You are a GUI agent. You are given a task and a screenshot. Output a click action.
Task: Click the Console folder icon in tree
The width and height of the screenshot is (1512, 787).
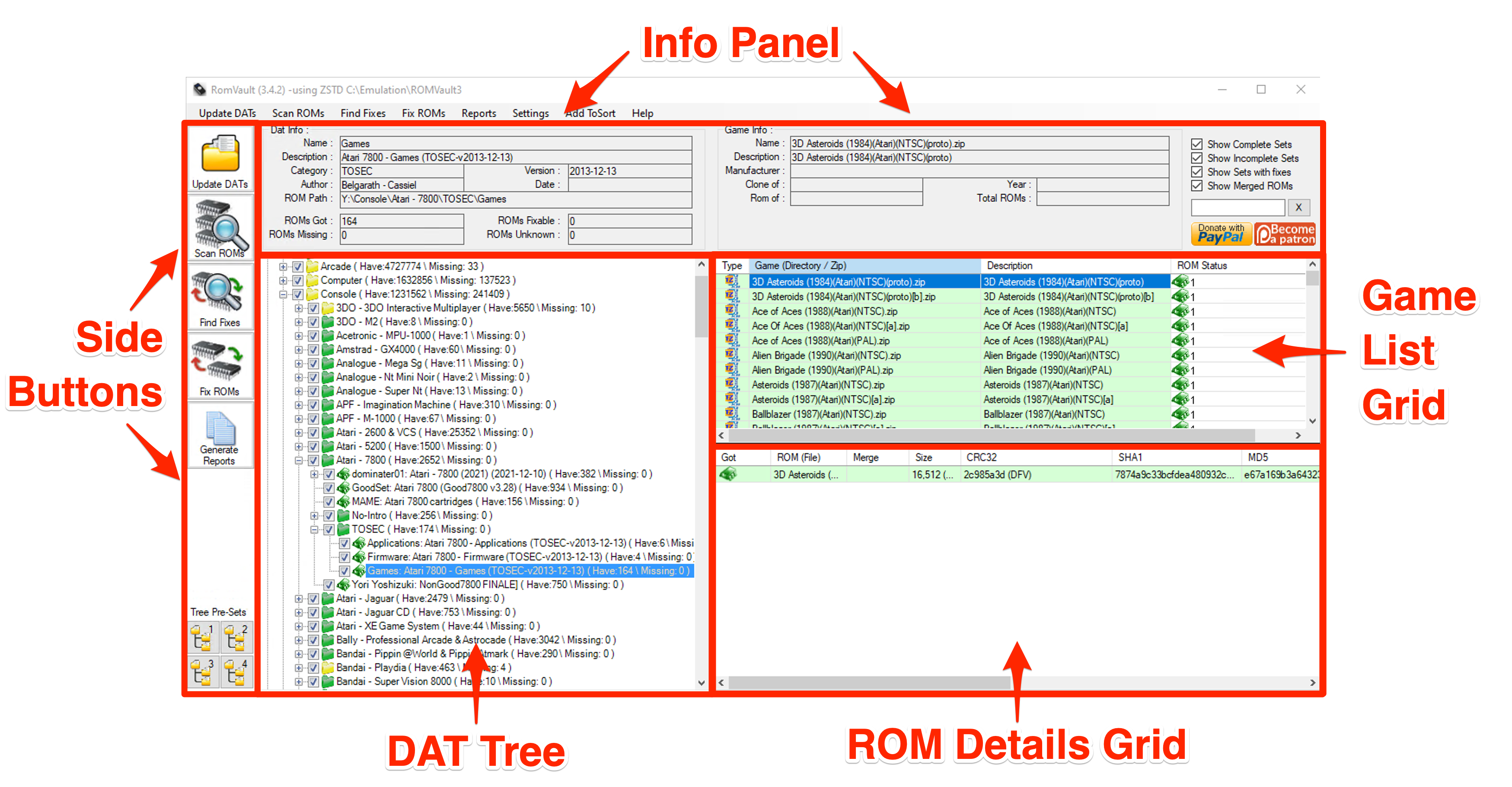pyautogui.click(x=312, y=294)
